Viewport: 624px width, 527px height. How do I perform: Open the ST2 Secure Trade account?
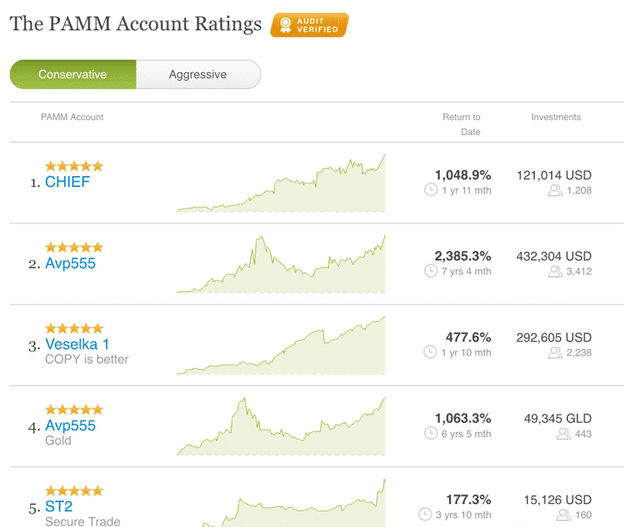point(58,507)
